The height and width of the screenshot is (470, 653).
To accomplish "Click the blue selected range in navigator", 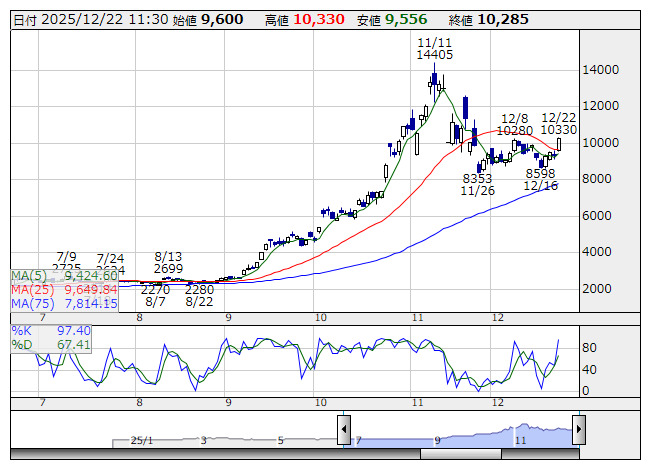I will pos(461,432).
